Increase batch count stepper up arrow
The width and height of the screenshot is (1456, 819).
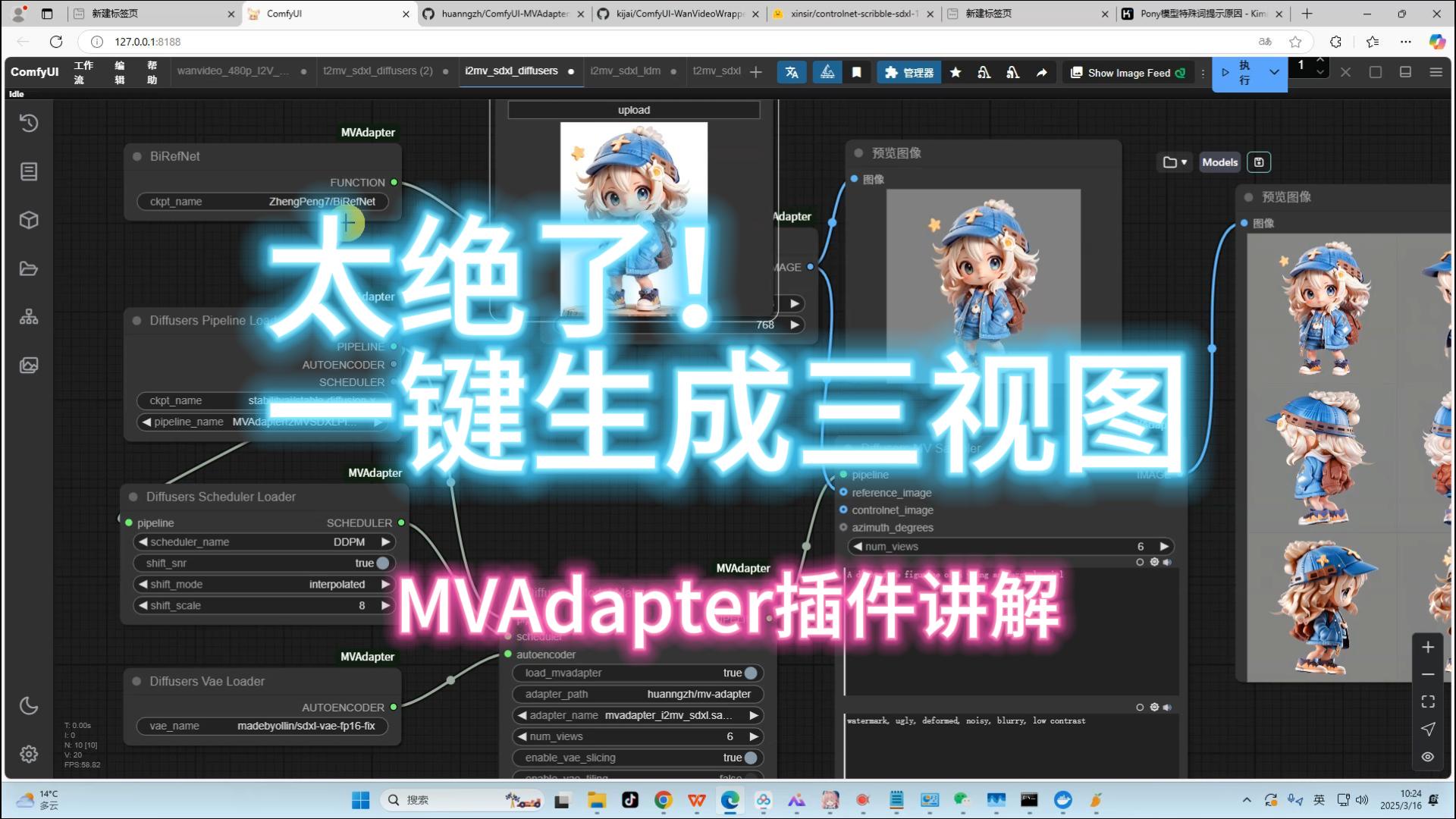coord(1320,60)
